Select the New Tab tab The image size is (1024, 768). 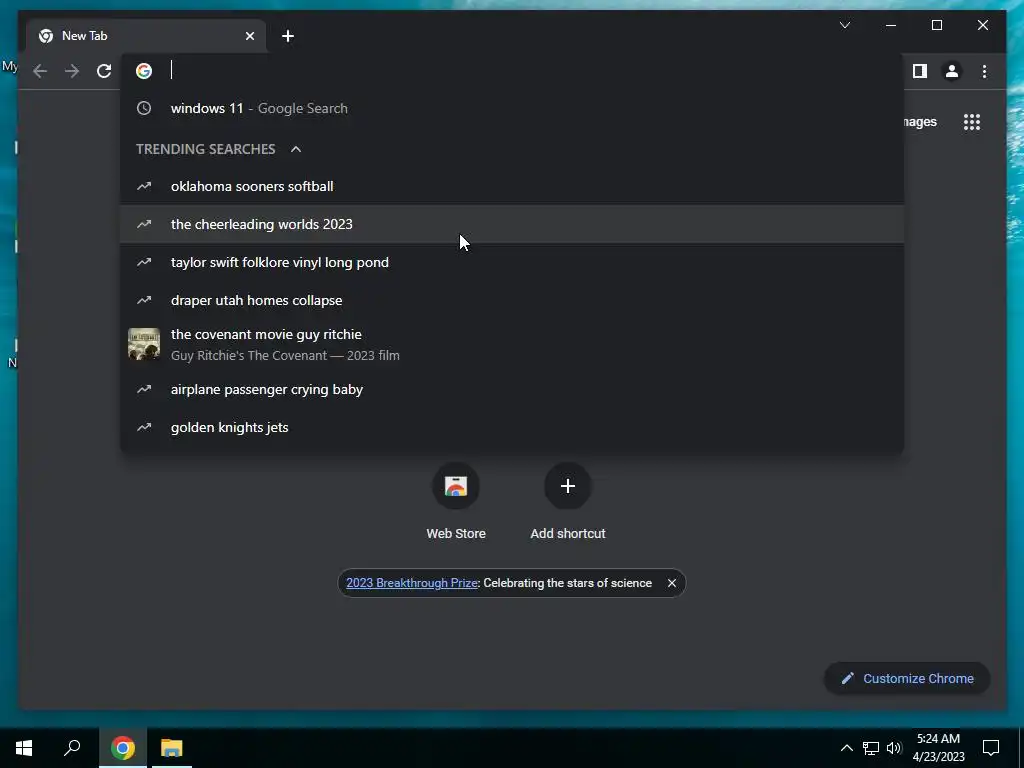coord(146,36)
